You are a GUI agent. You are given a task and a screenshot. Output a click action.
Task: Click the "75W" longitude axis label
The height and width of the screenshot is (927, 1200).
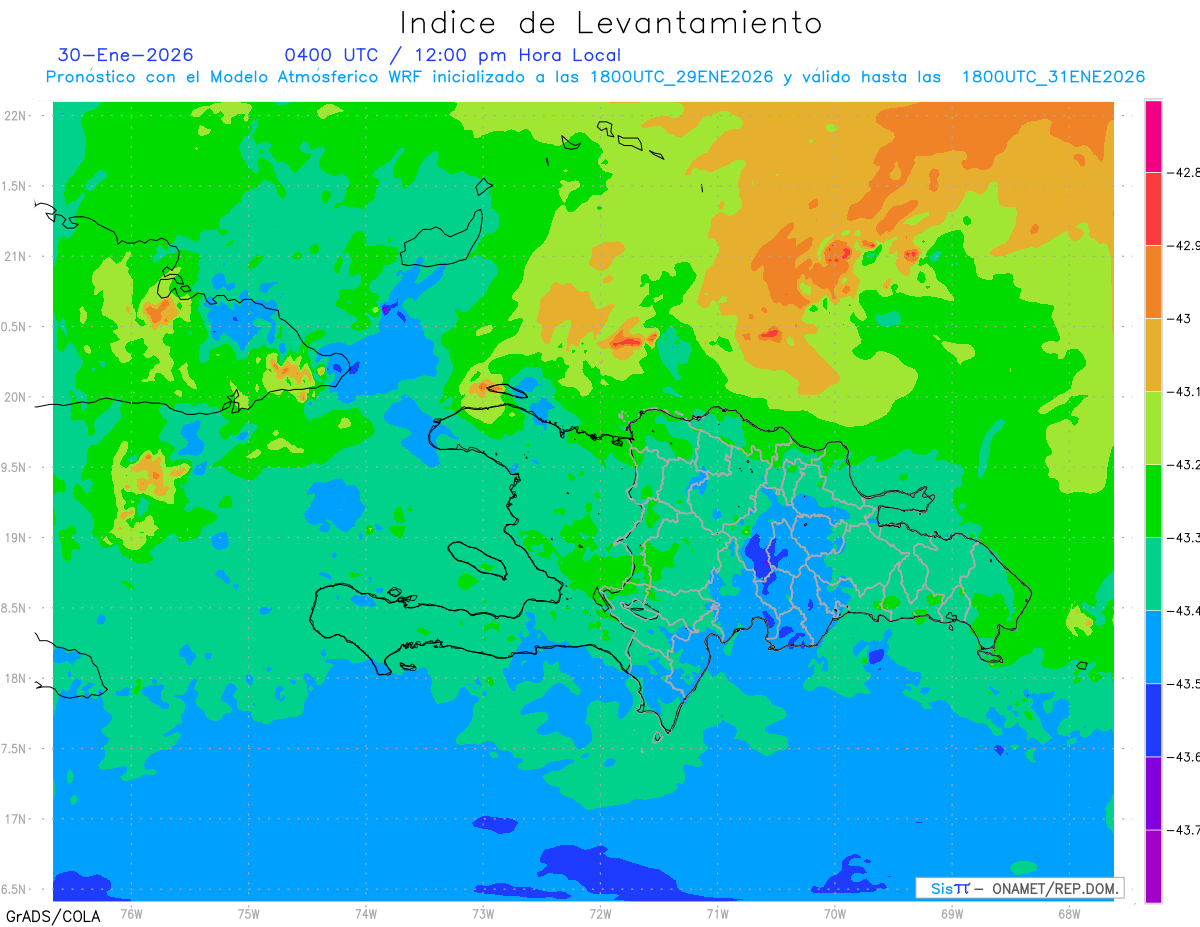(248, 914)
